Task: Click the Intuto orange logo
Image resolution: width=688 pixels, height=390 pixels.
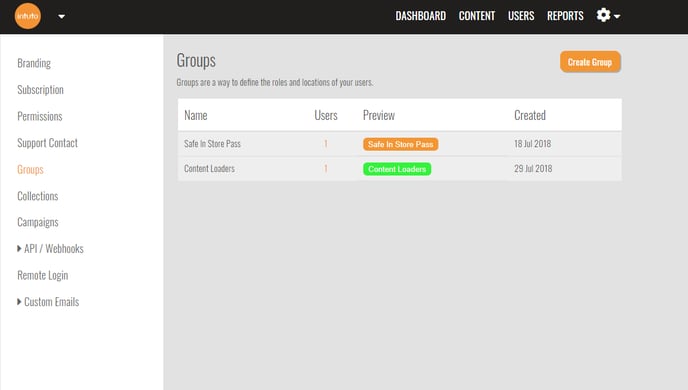Action: tap(28, 16)
